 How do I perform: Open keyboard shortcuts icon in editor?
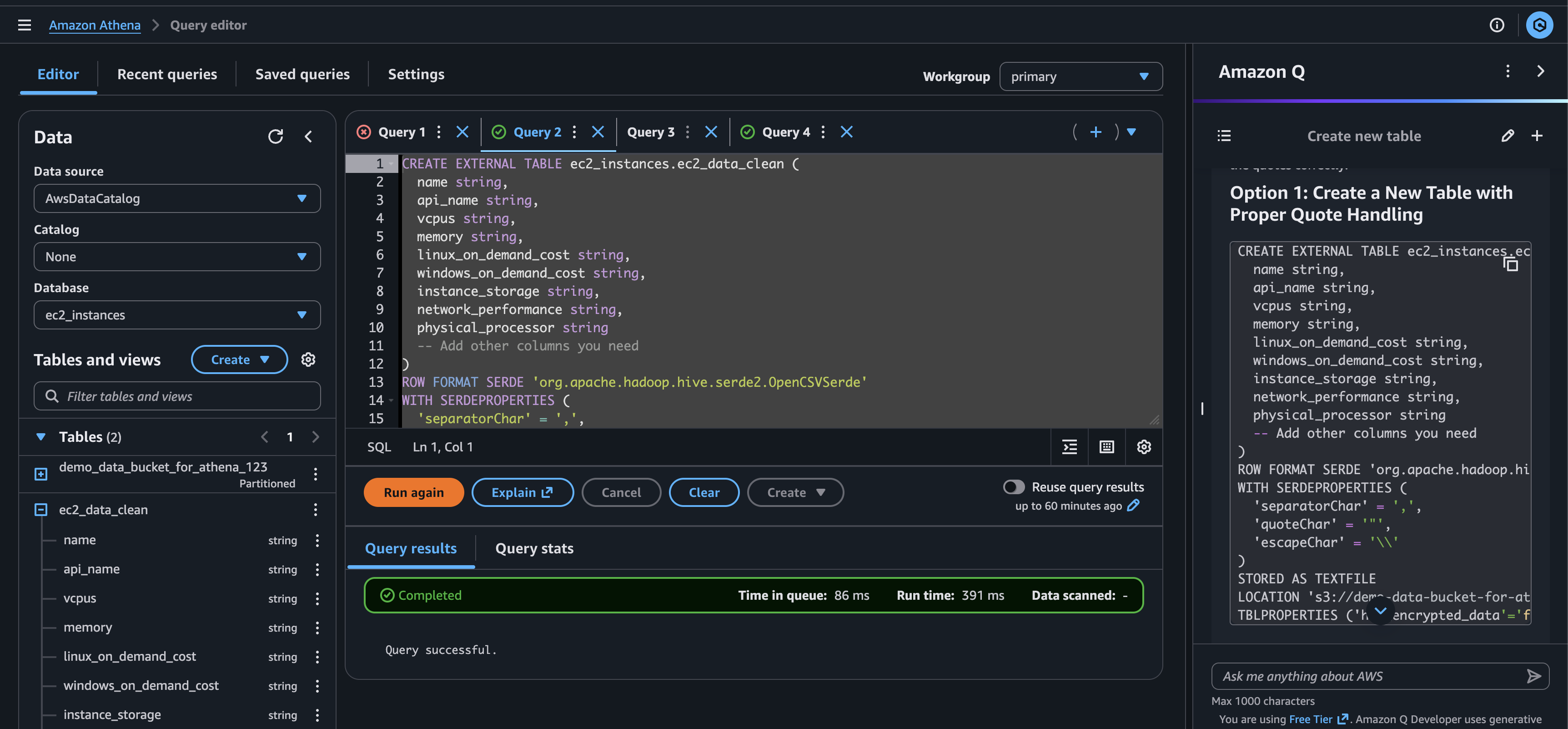point(1106,447)
